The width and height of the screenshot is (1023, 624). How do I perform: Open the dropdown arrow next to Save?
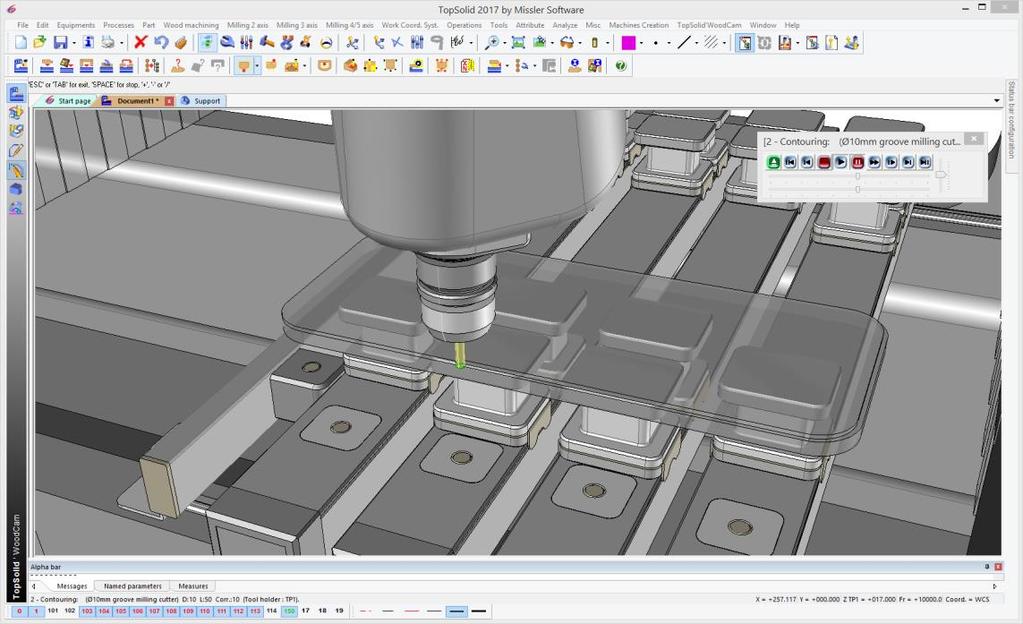point(73,43)
